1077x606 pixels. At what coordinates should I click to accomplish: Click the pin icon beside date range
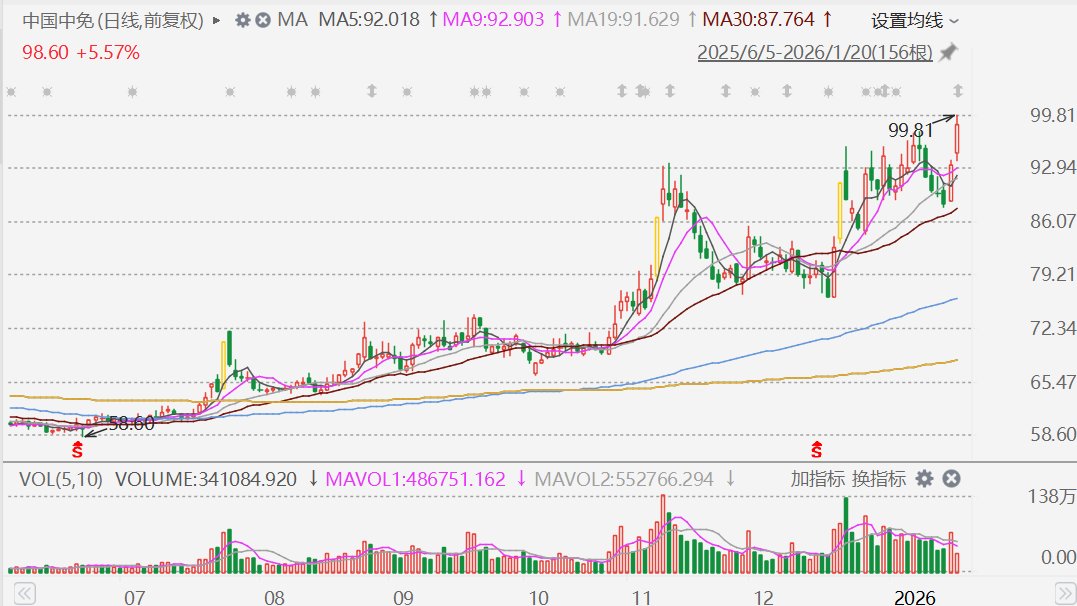(948, 52)
